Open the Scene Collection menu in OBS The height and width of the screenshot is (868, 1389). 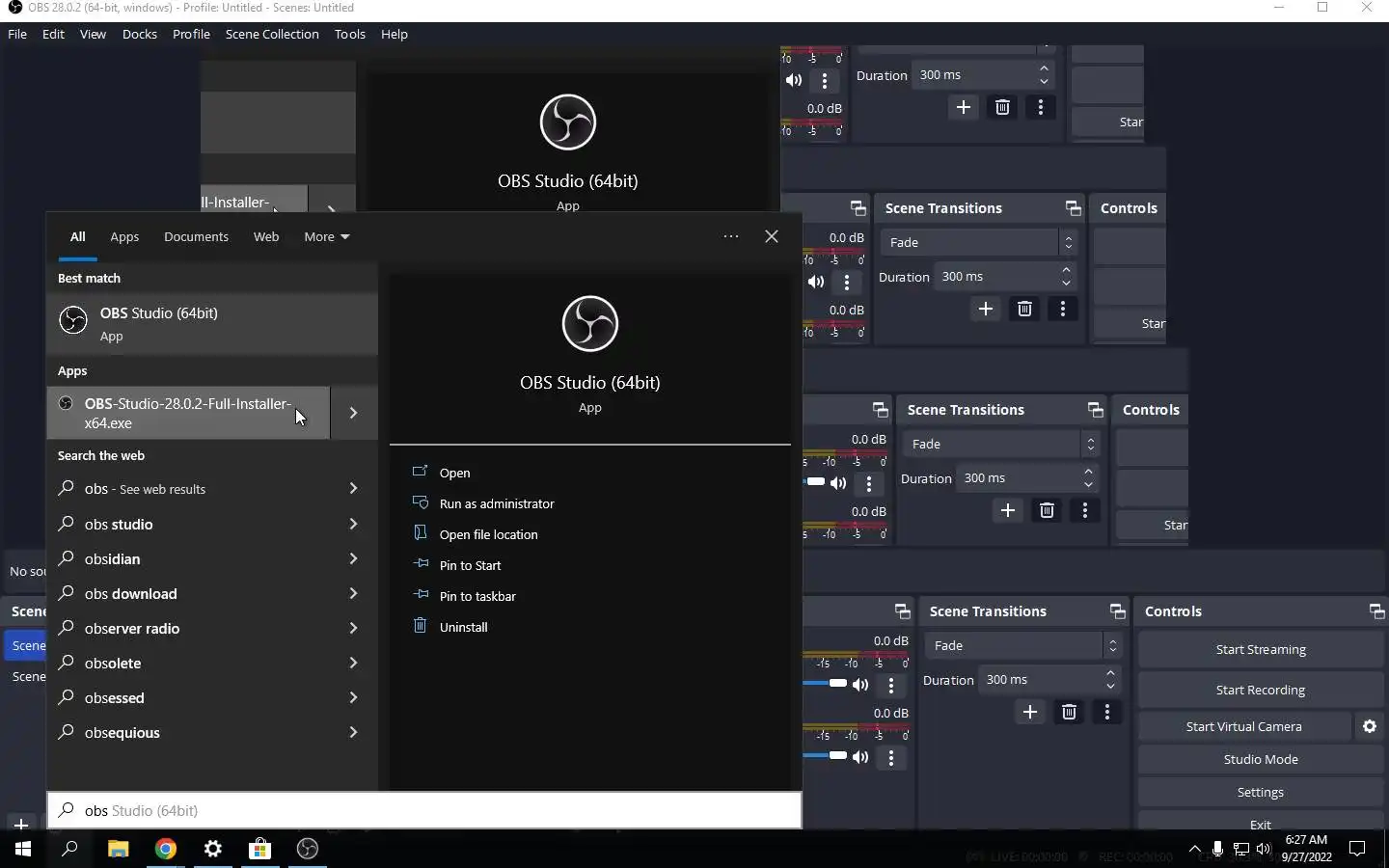(272, 34)
